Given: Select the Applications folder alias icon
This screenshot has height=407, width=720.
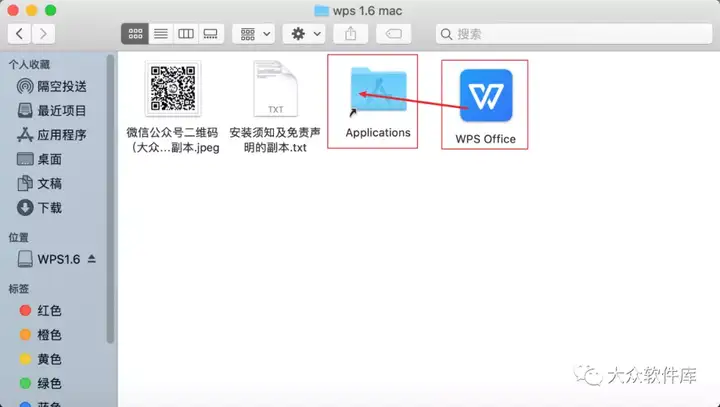Looking at the screenshot, I should [x=378, y=90].
